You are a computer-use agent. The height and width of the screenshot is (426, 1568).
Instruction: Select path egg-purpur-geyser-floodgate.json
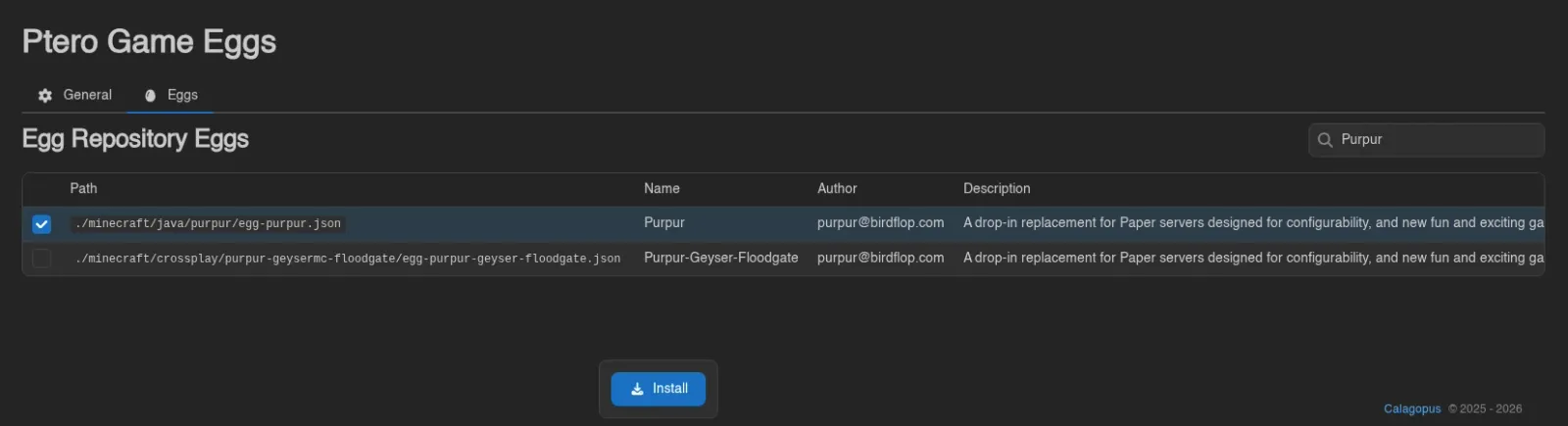[348, 259]
